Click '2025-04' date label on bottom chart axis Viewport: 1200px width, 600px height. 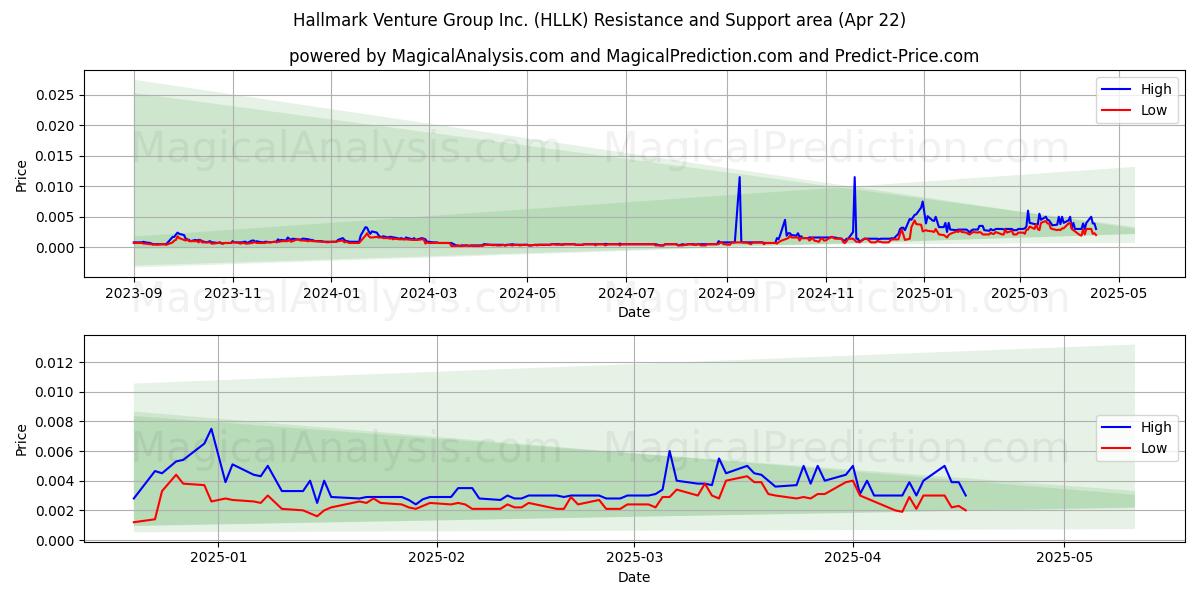pos(853,558)
